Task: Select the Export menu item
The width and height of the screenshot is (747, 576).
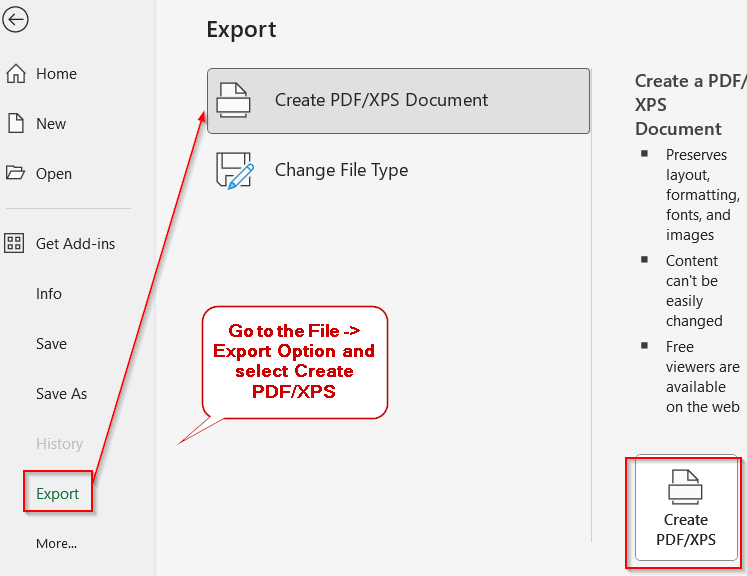Action: point(58,494)
